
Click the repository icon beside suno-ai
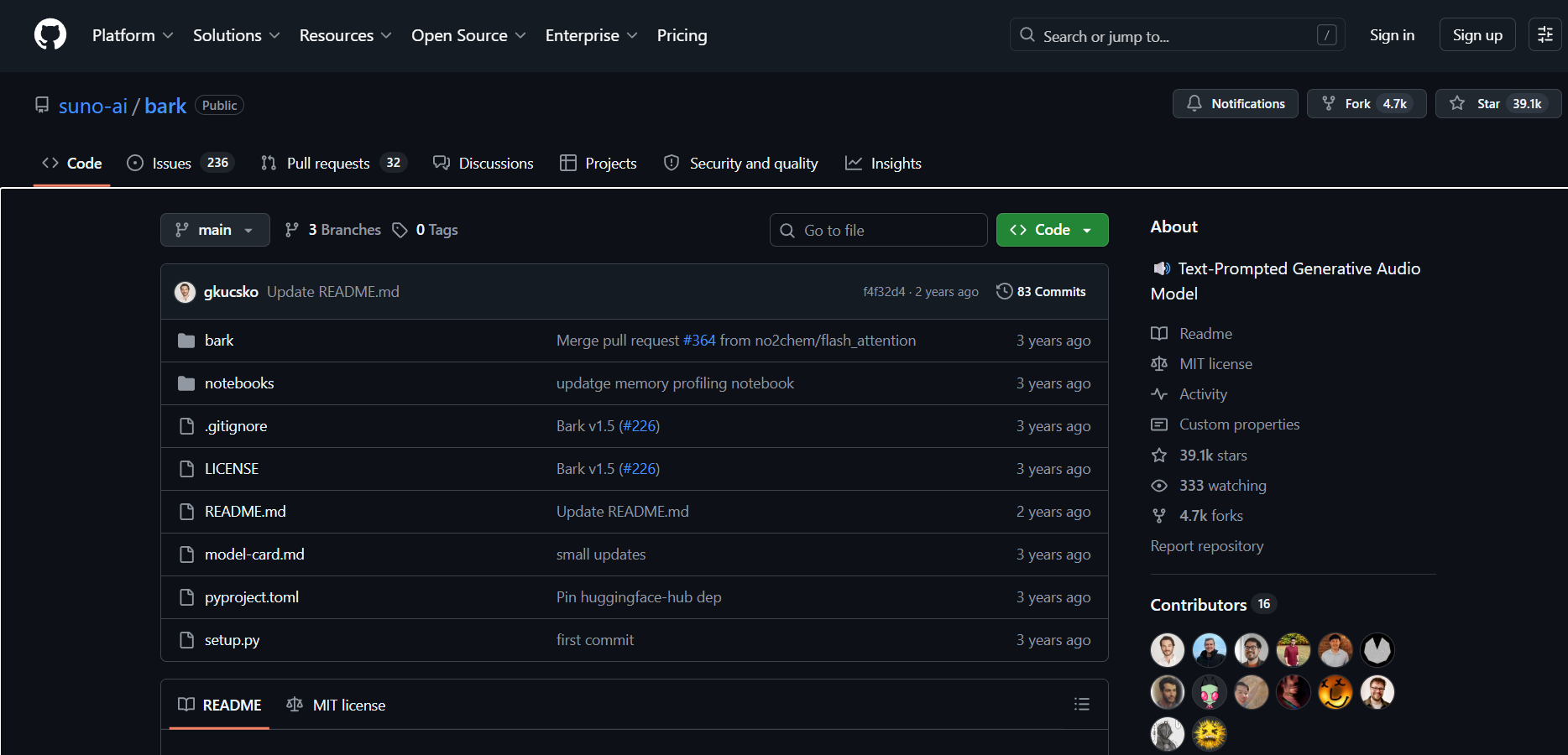pyautogui.click(x=42, y=105)
